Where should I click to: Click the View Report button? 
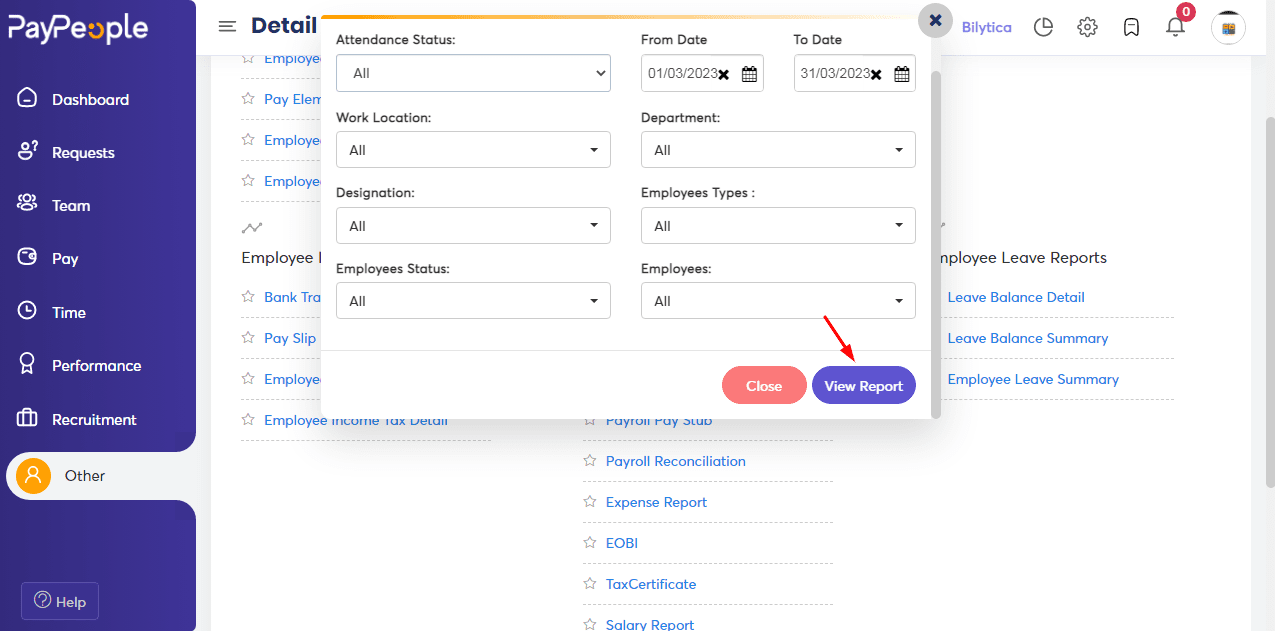pyautogui.click(x=863, y=386)
